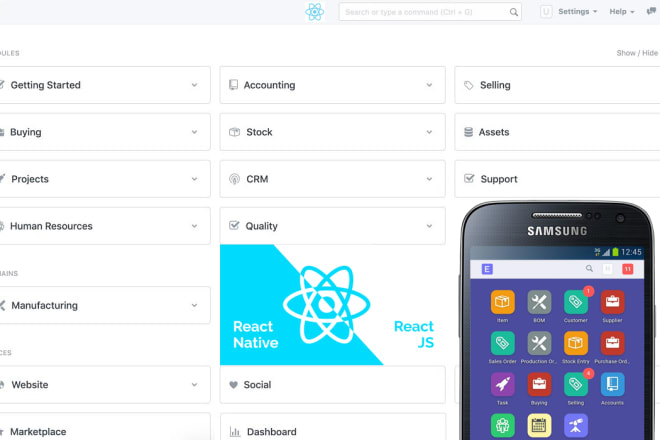Click the Social module label
The height and width of the screenshot is (440, 660).
[257, 385]
